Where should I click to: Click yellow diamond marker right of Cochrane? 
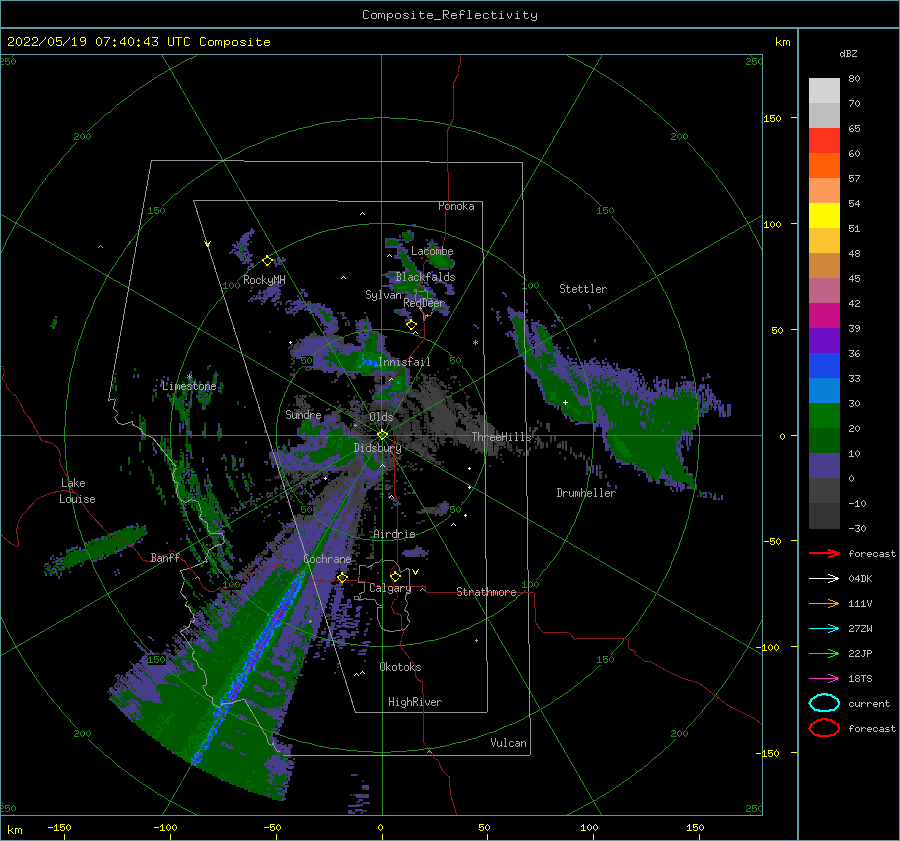342,577
